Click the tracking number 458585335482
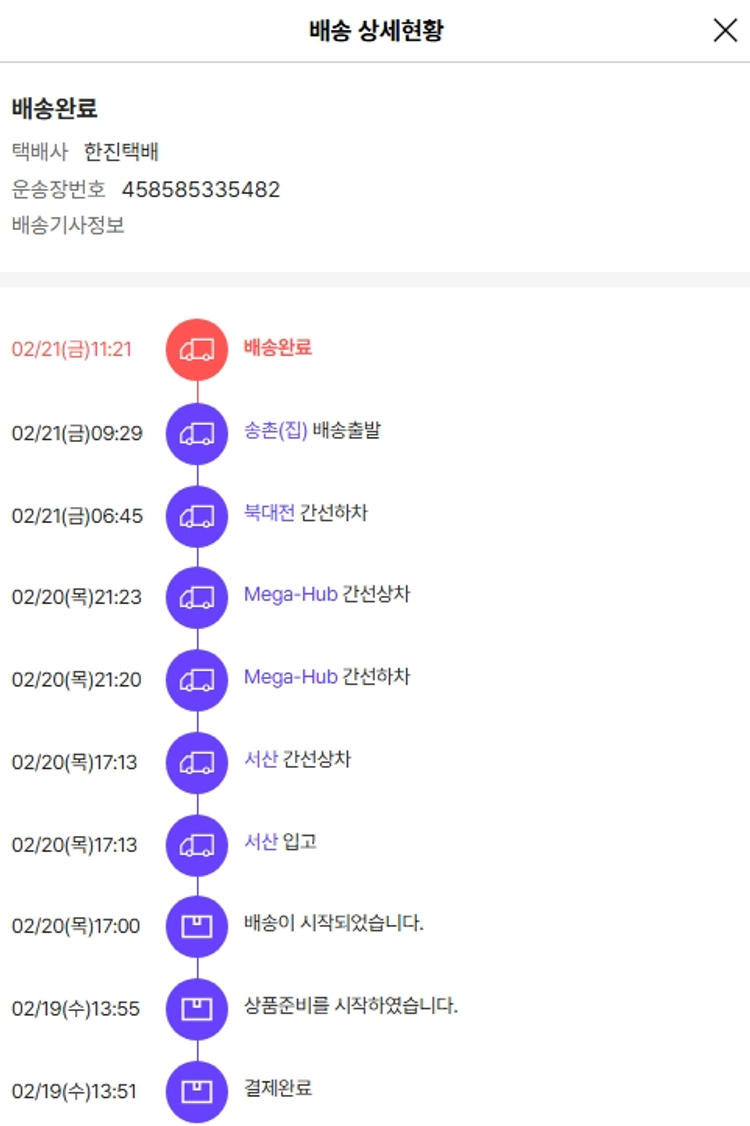 click(201, 189)
